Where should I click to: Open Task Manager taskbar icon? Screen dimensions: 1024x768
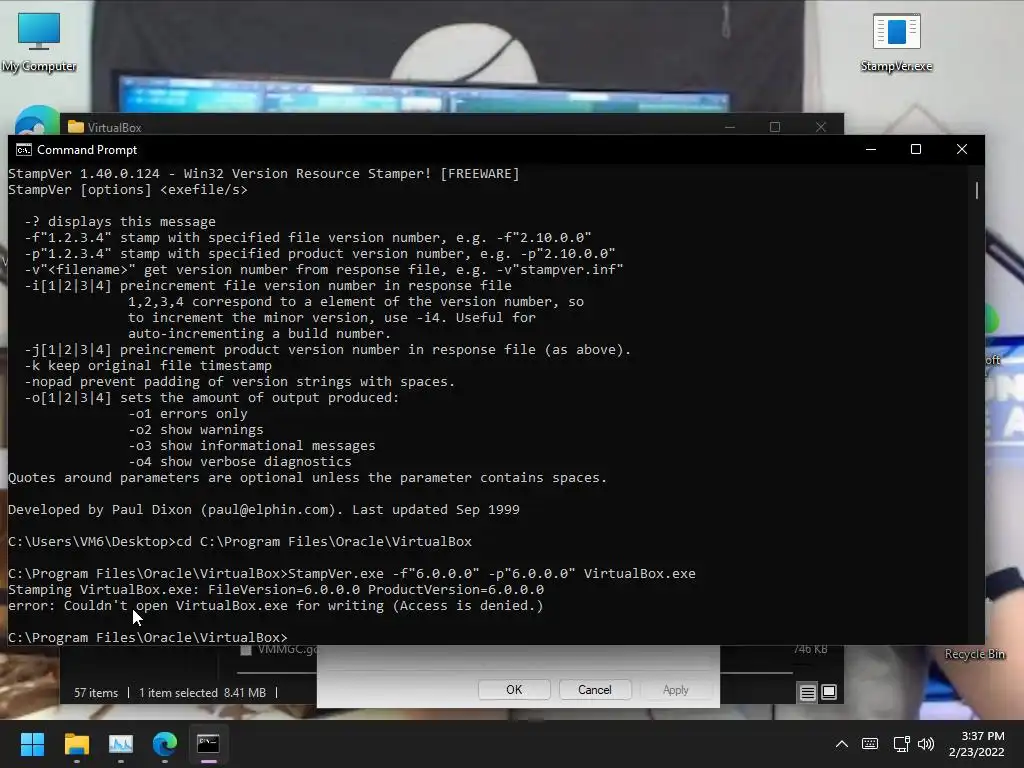(x=121, y=743)
